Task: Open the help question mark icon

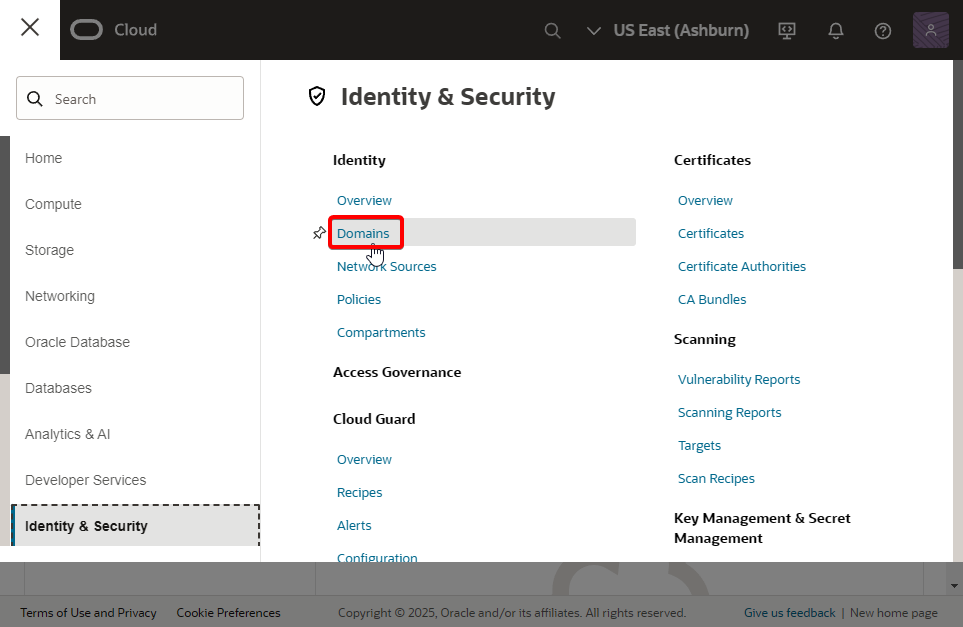Action: (x=883, y=31)
